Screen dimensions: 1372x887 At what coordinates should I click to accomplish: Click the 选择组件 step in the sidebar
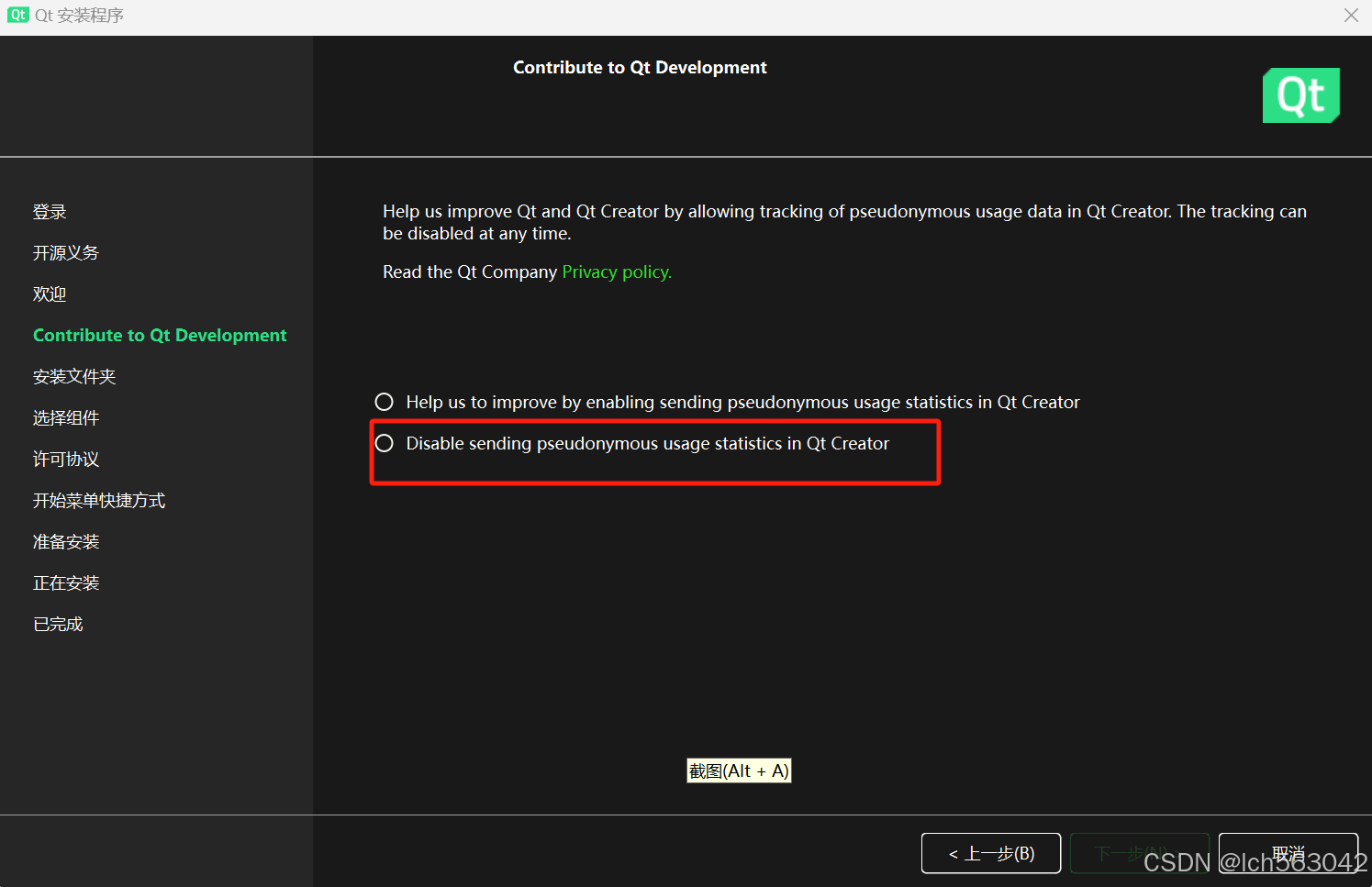click(66, 418)
